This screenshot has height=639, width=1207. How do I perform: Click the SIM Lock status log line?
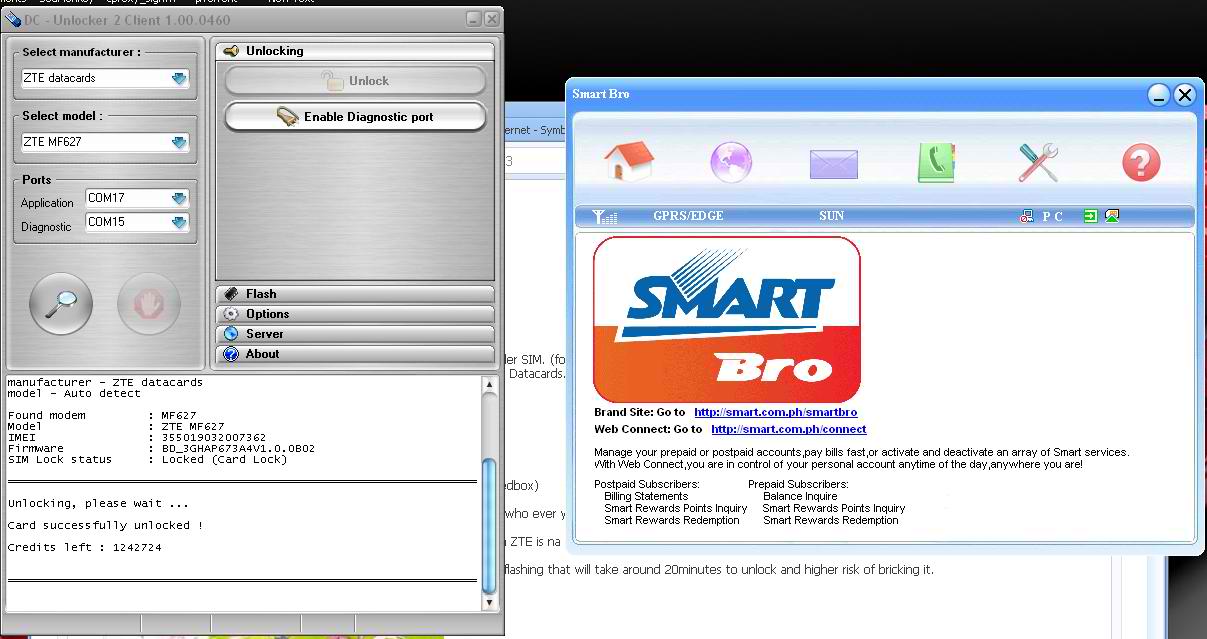[x=147, y=460]
